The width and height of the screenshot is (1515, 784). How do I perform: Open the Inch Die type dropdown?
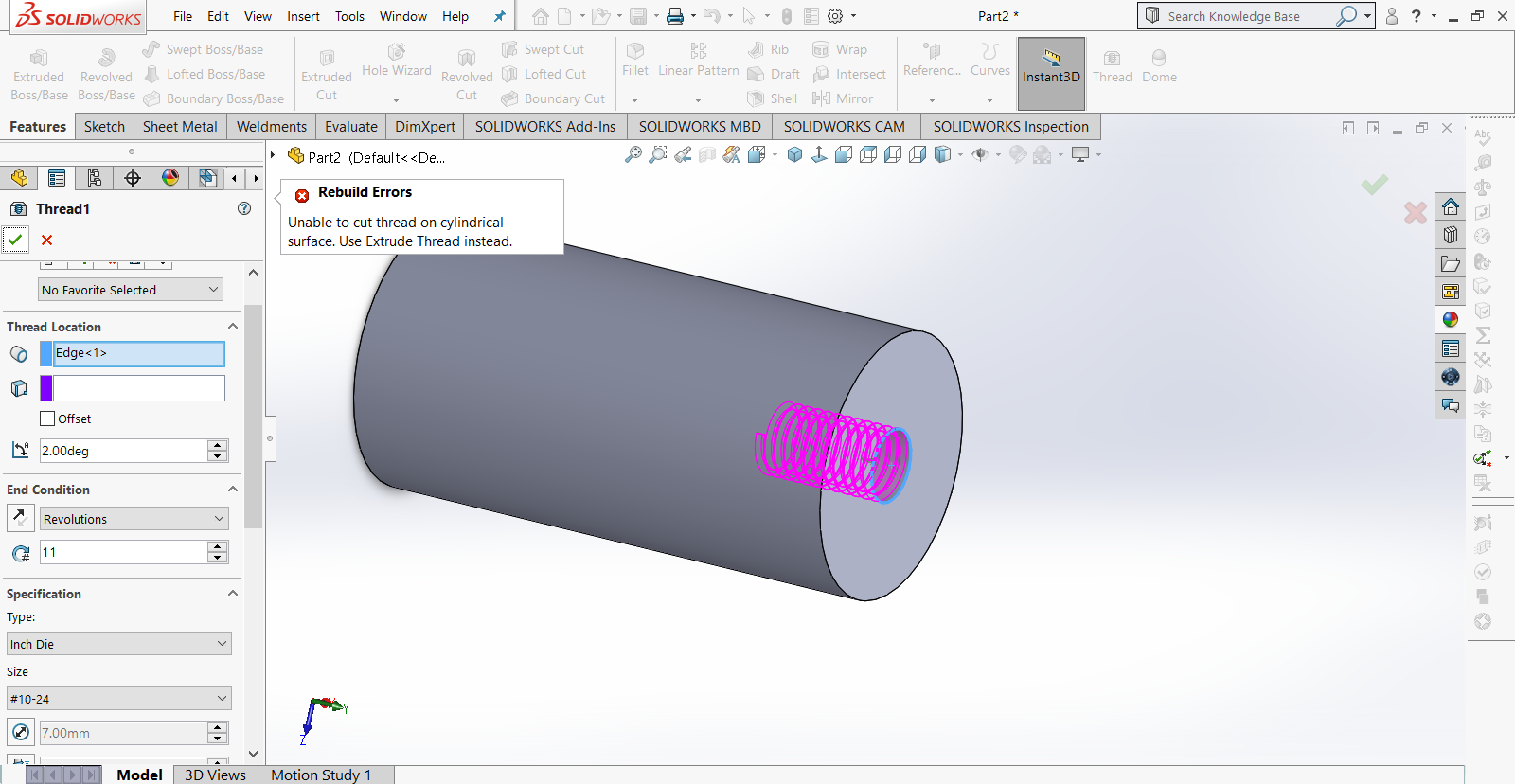click(119, 644)
